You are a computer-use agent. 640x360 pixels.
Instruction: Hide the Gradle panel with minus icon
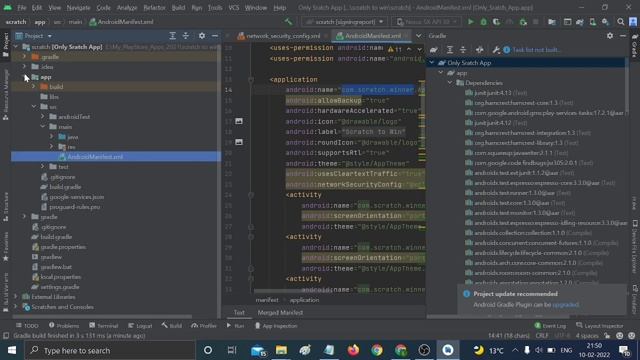tap(623, 36)
